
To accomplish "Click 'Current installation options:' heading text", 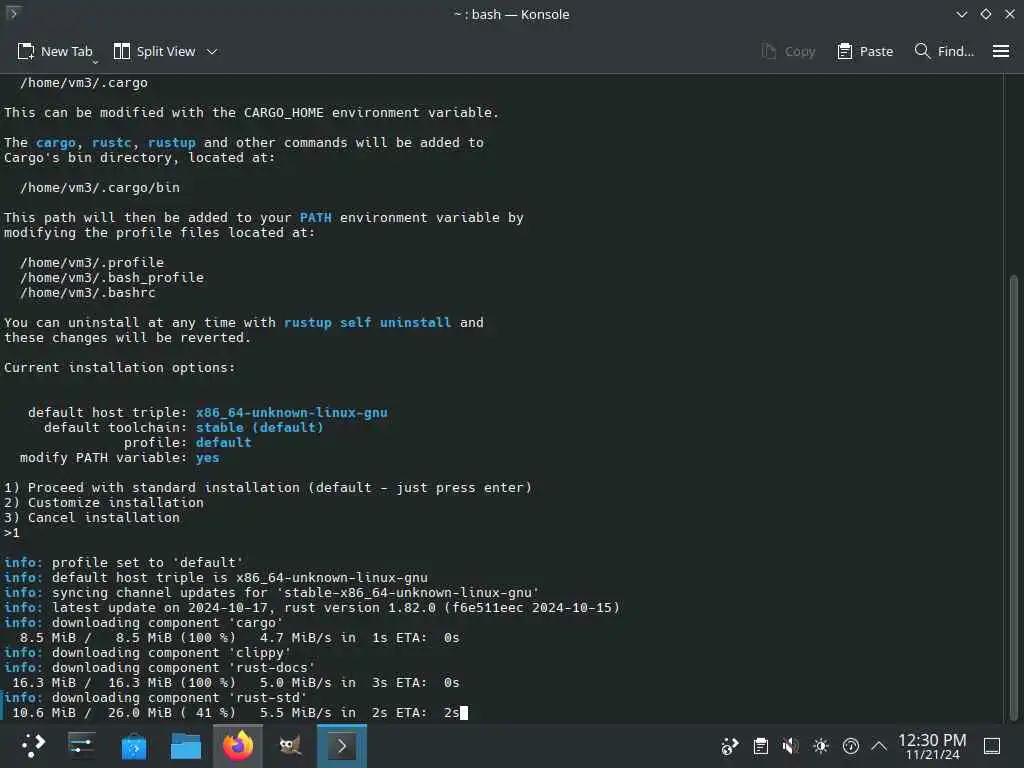I will 120,368.
